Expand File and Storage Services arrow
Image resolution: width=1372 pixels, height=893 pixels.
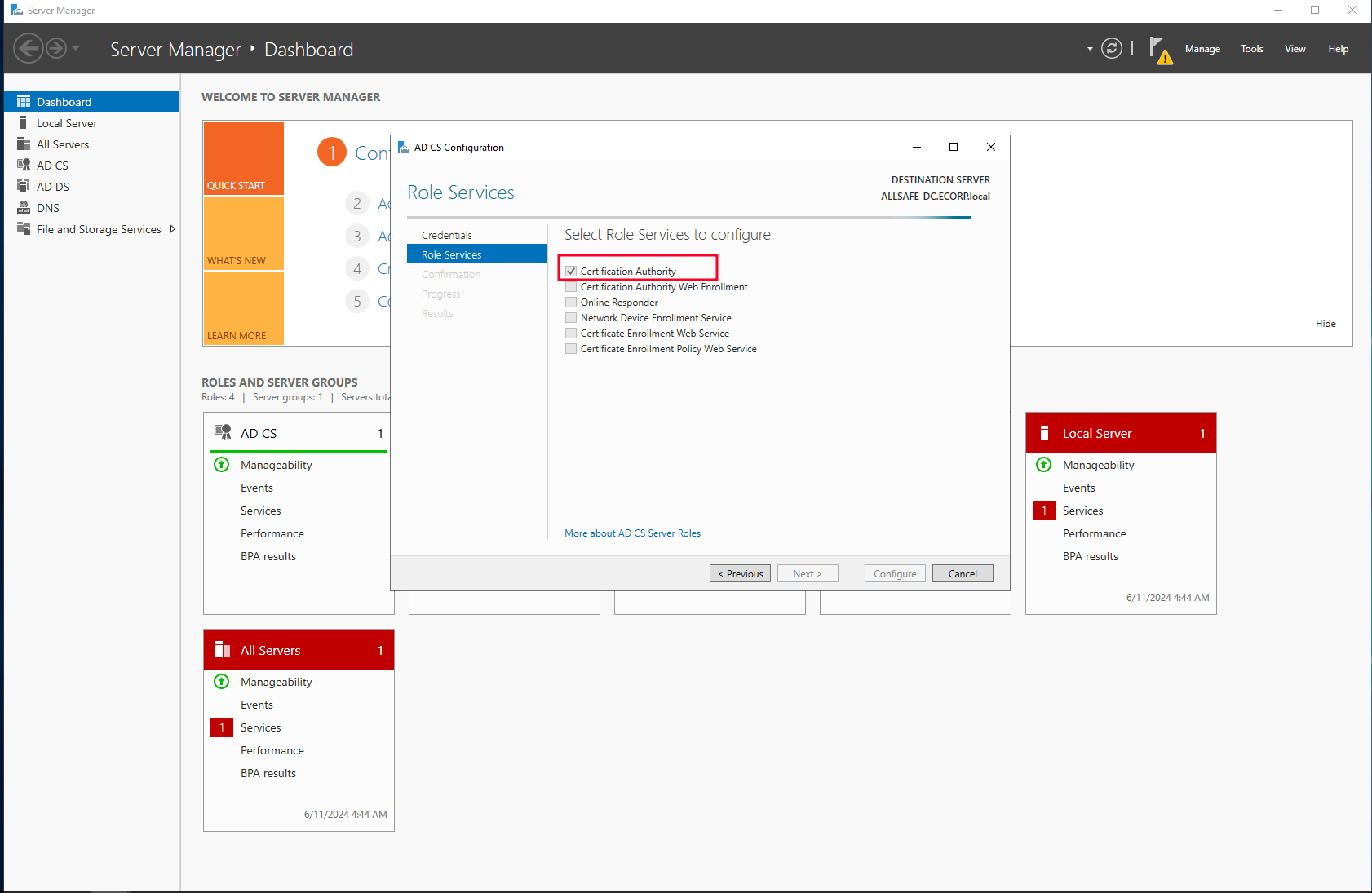tap(172, 229)
